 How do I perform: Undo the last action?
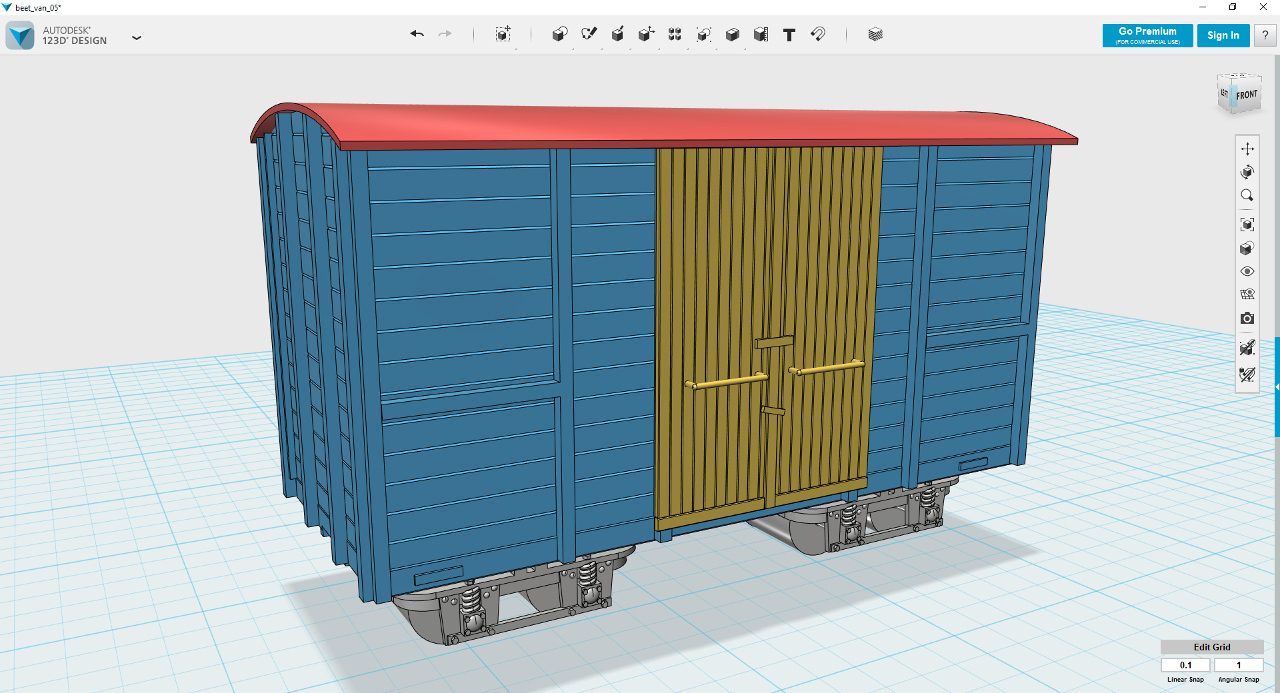(x=417, y=34)
